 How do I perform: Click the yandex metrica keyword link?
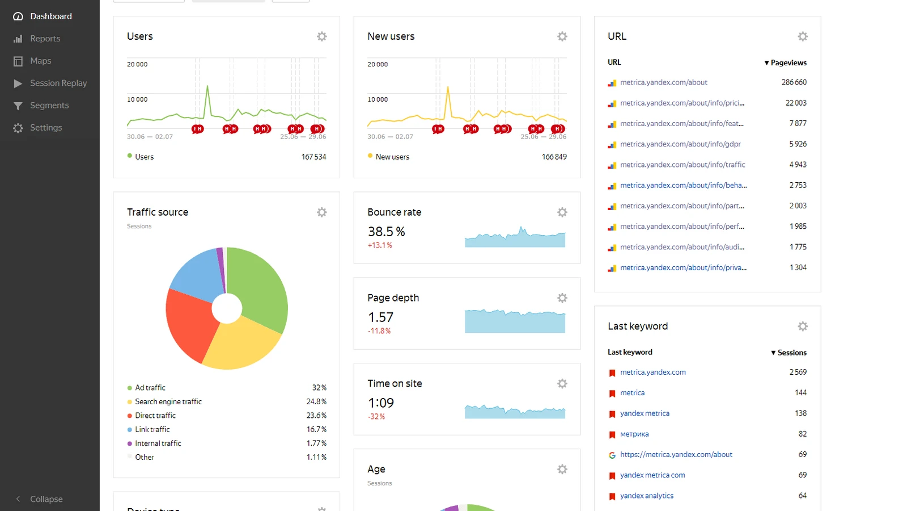pyautogui.click(x=645, y=414)
